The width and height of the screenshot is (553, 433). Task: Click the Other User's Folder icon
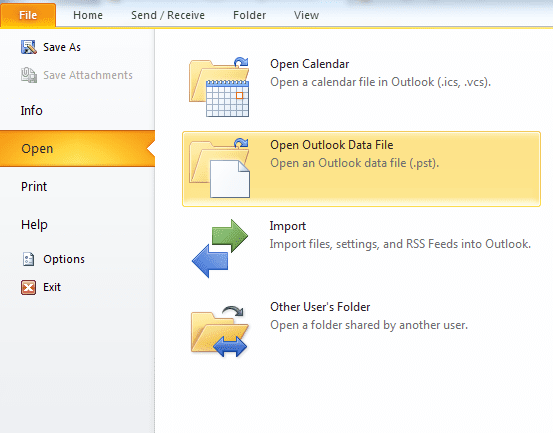220,331
